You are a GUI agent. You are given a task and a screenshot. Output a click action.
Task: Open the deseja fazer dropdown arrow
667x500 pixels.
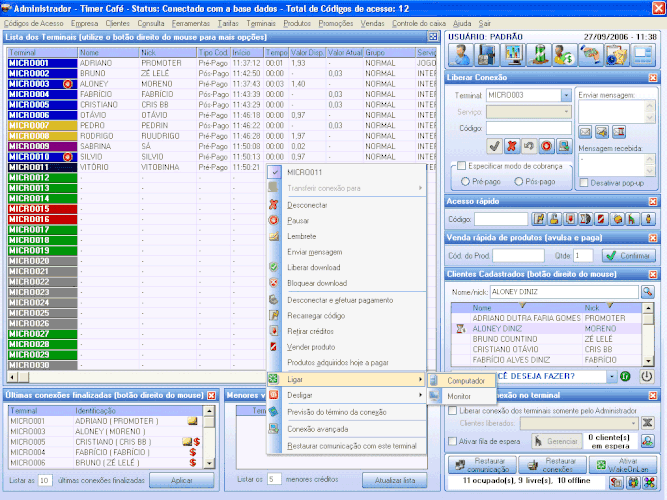click(x=611, y=377)
